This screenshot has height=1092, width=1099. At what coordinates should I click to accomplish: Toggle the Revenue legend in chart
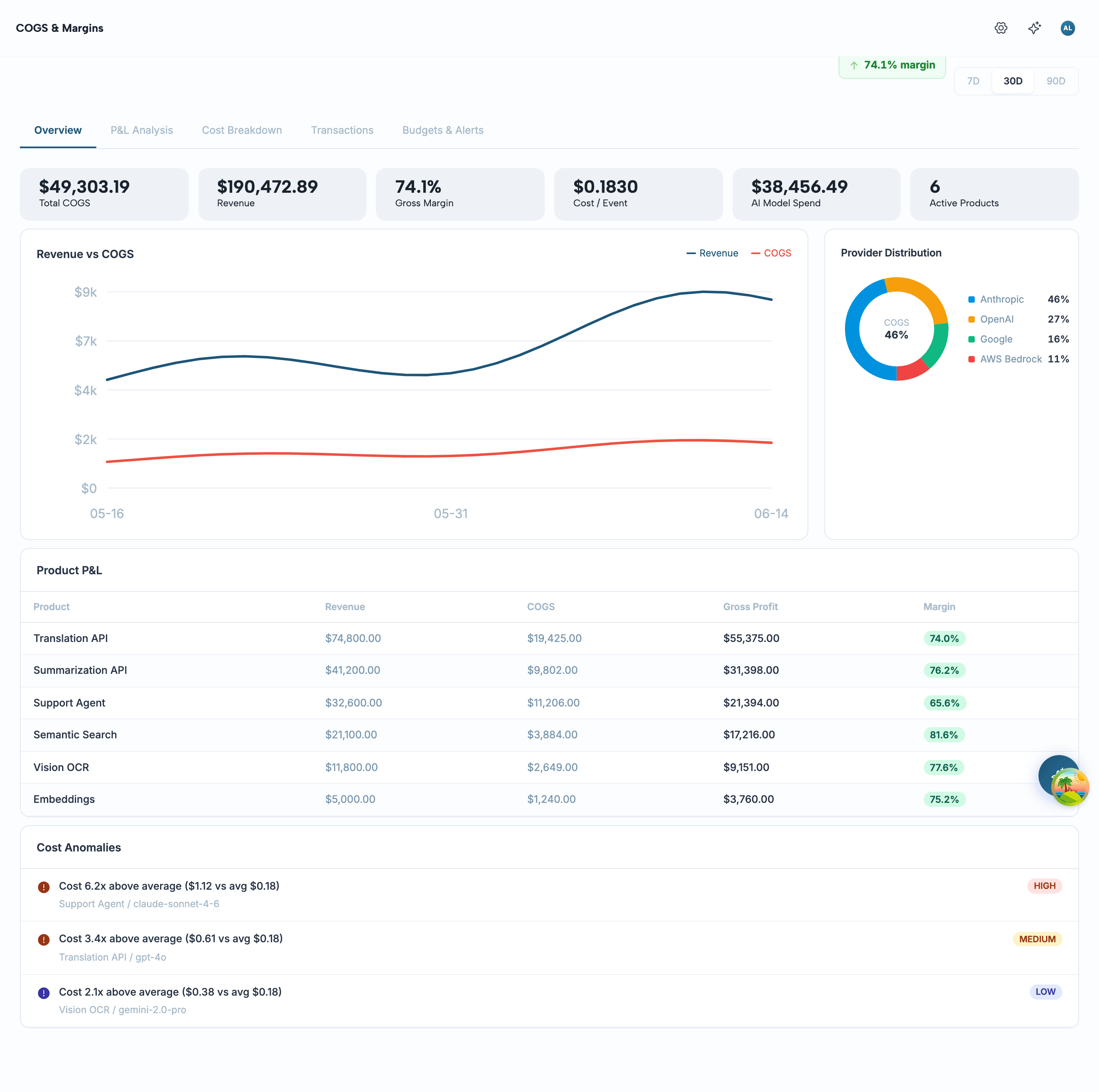(x=712, y=253)
